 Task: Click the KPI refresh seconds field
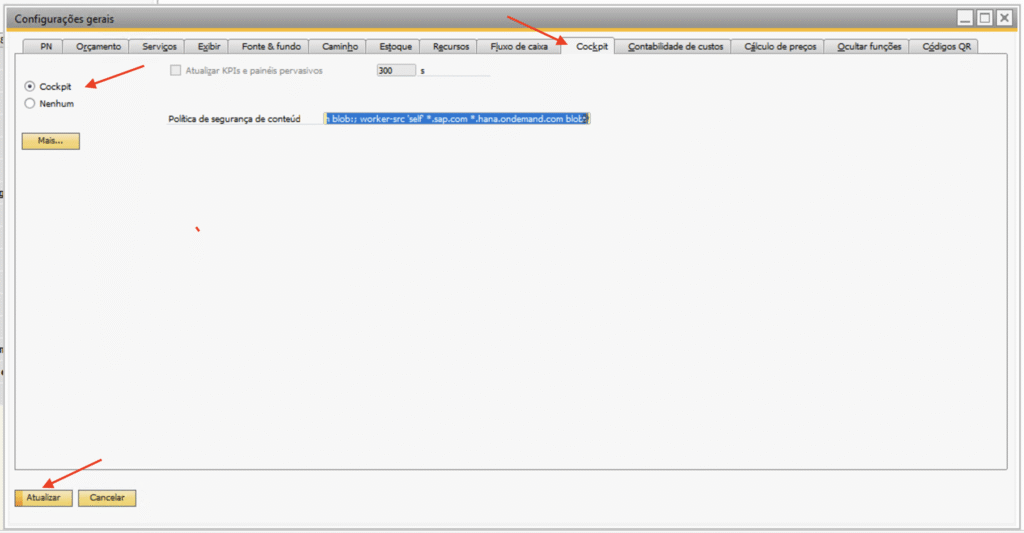coord(396,71)
